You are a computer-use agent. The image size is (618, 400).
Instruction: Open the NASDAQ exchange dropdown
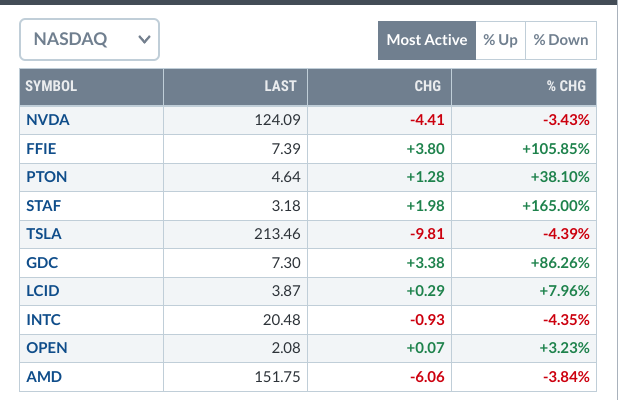[x=89, y=39]
